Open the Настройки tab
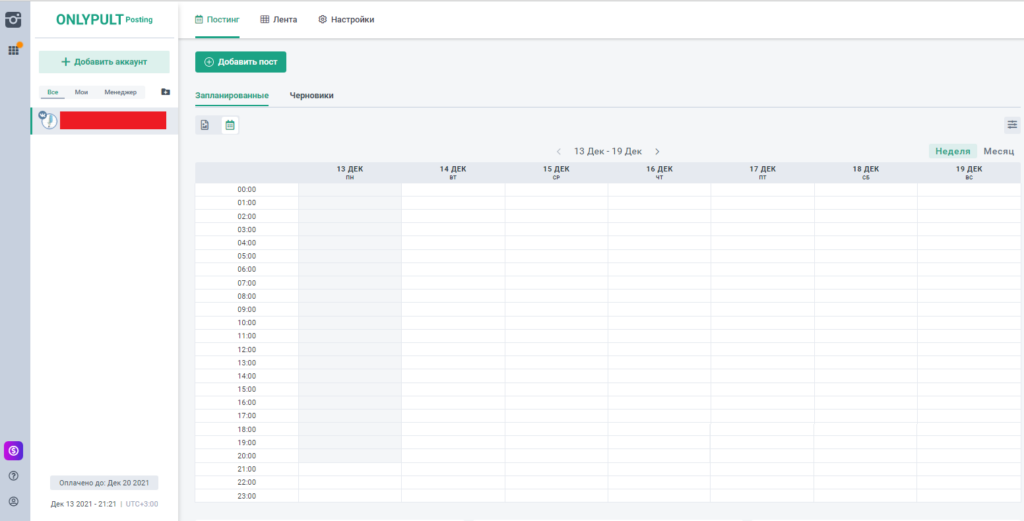The width and height of the screenshot is (1024, 521). (x=346, y=19)
